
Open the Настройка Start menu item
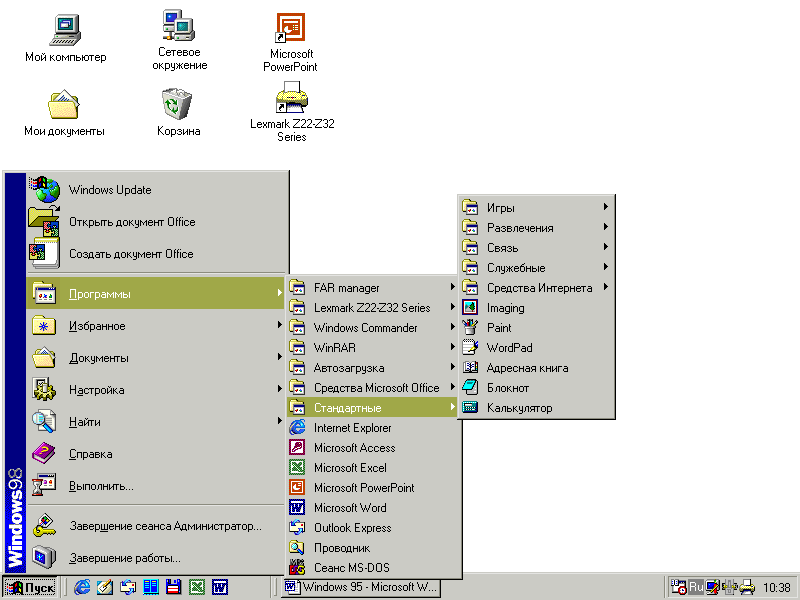tap(156, 390)
